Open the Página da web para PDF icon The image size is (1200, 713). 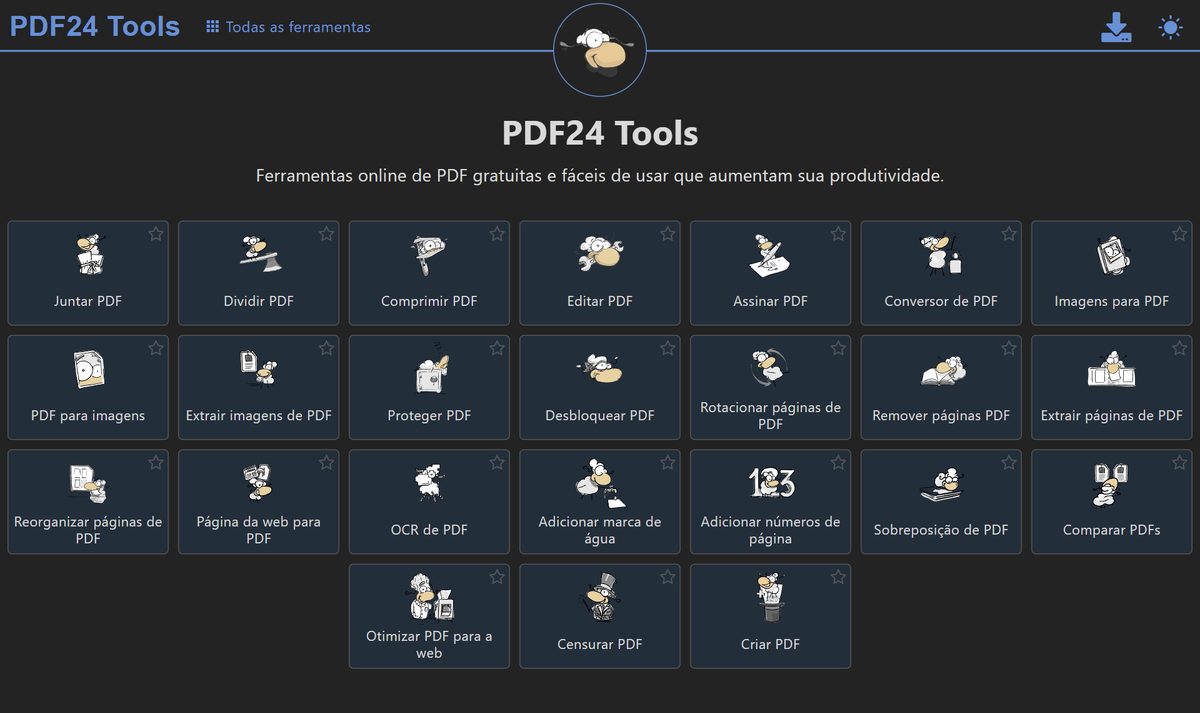pyautogui.click(x=259, y=483)
